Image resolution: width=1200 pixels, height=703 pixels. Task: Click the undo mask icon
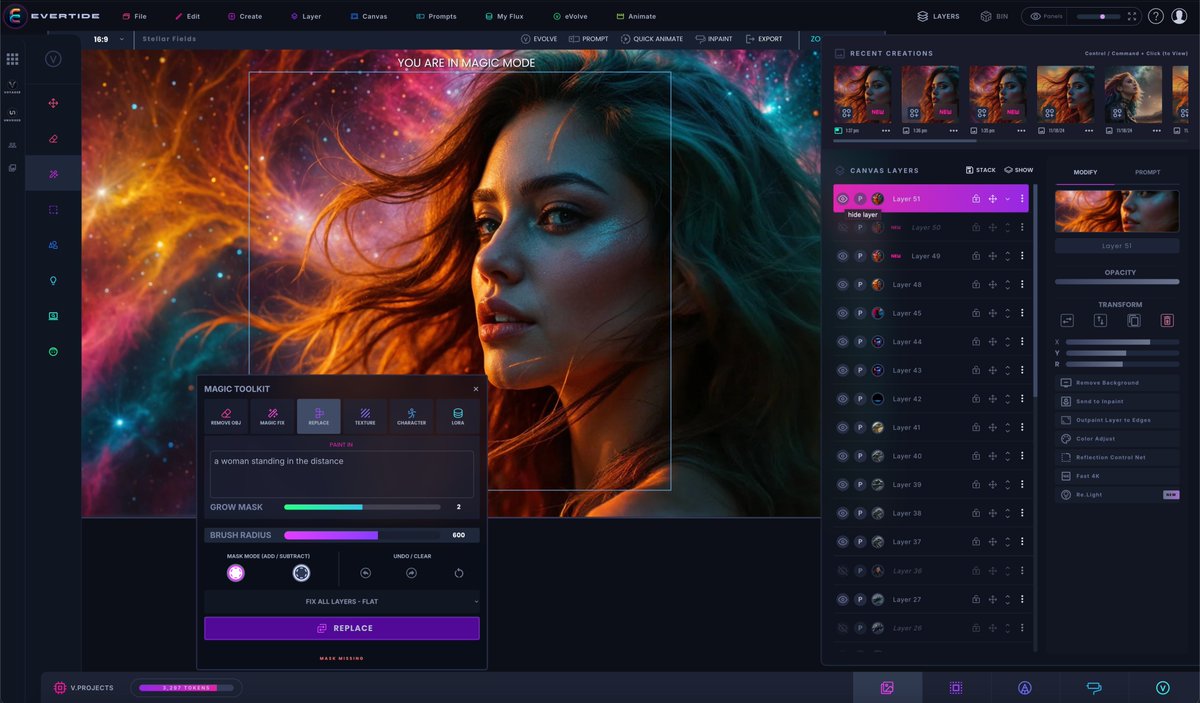click(x=366, y=573)
